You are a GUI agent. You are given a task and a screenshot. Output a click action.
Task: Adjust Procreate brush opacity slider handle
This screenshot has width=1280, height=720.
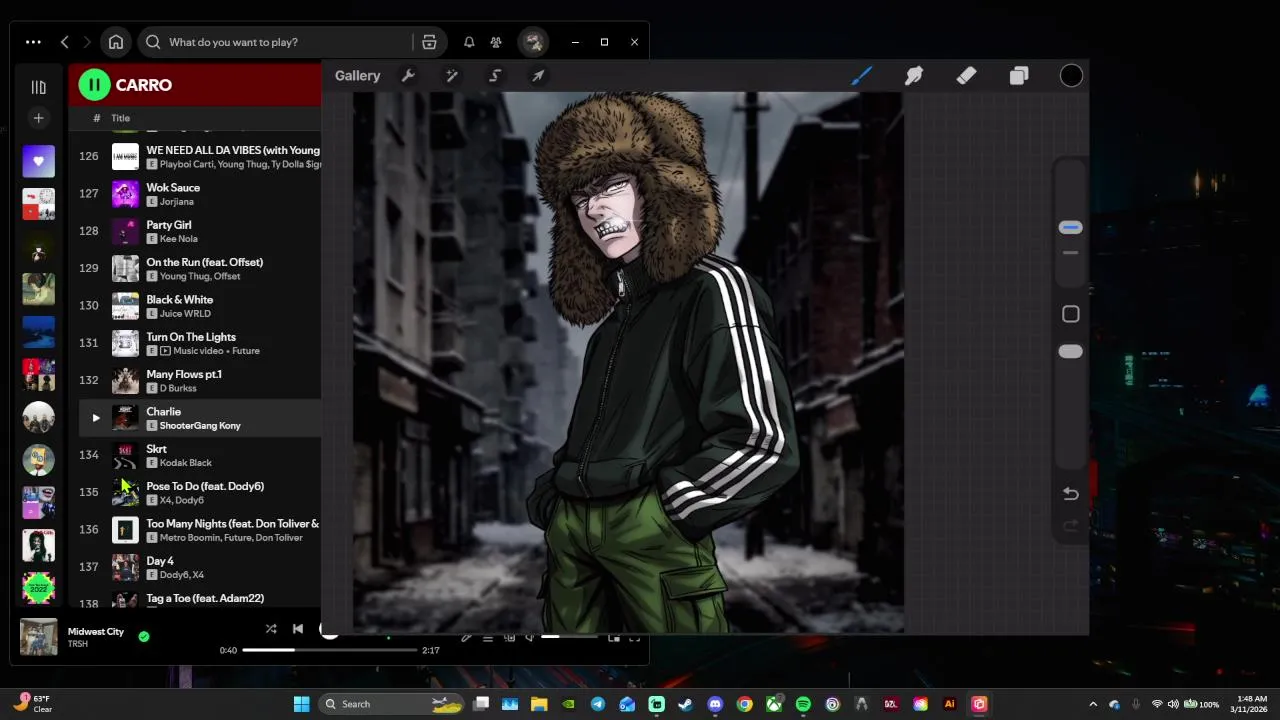[x=1070, y=351]
